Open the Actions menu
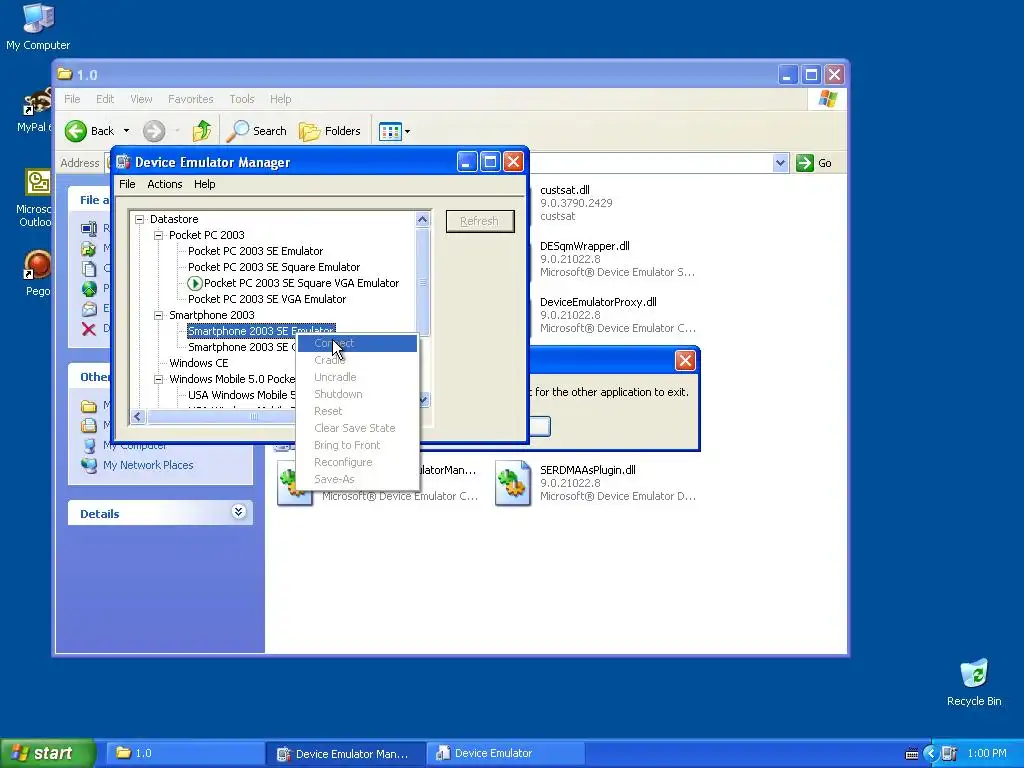The image size is (1024, 768). [165, 184]
